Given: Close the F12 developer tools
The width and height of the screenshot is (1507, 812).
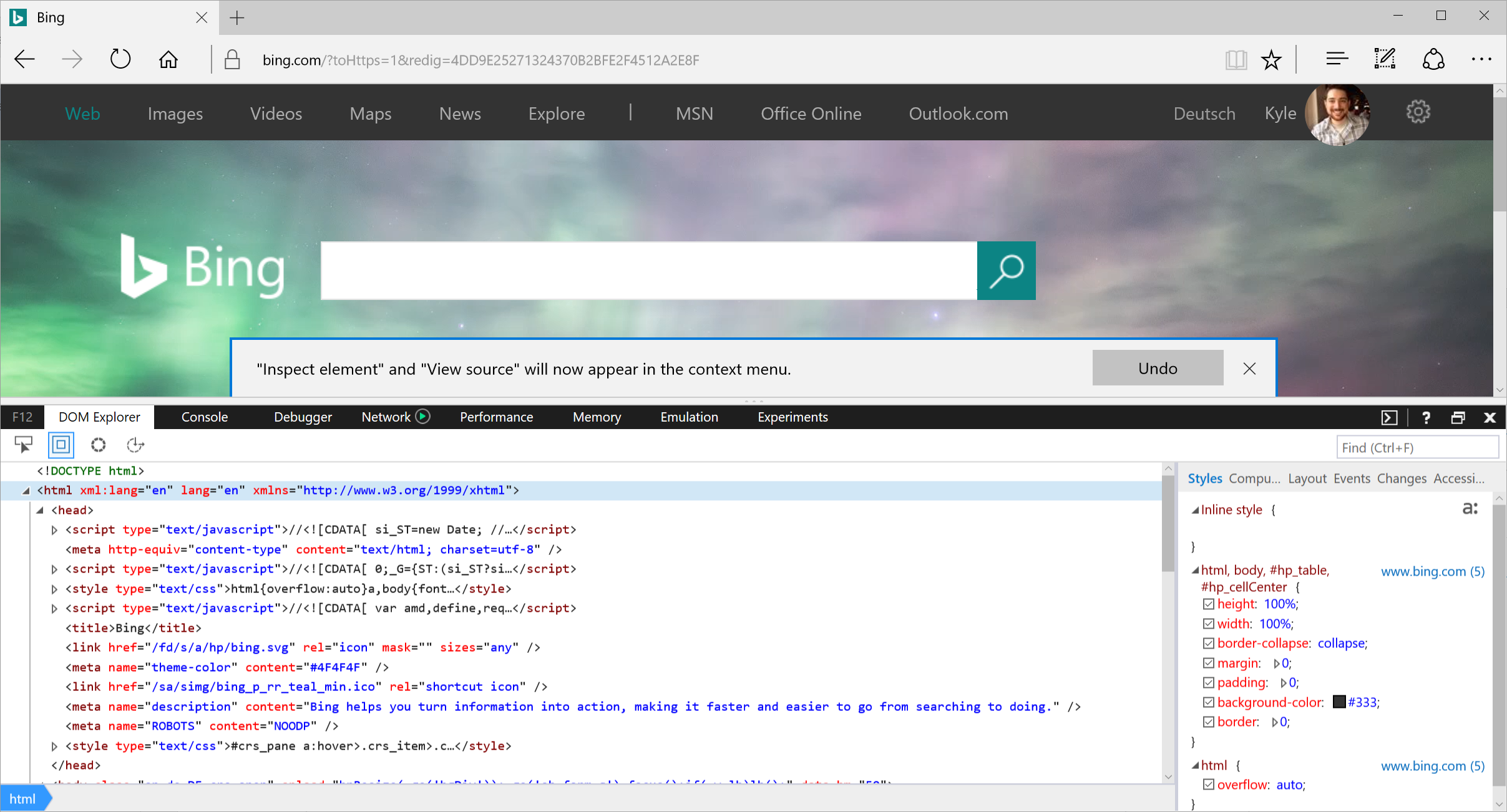Looking at the screenshot, I should click(x=1490, y=417).
